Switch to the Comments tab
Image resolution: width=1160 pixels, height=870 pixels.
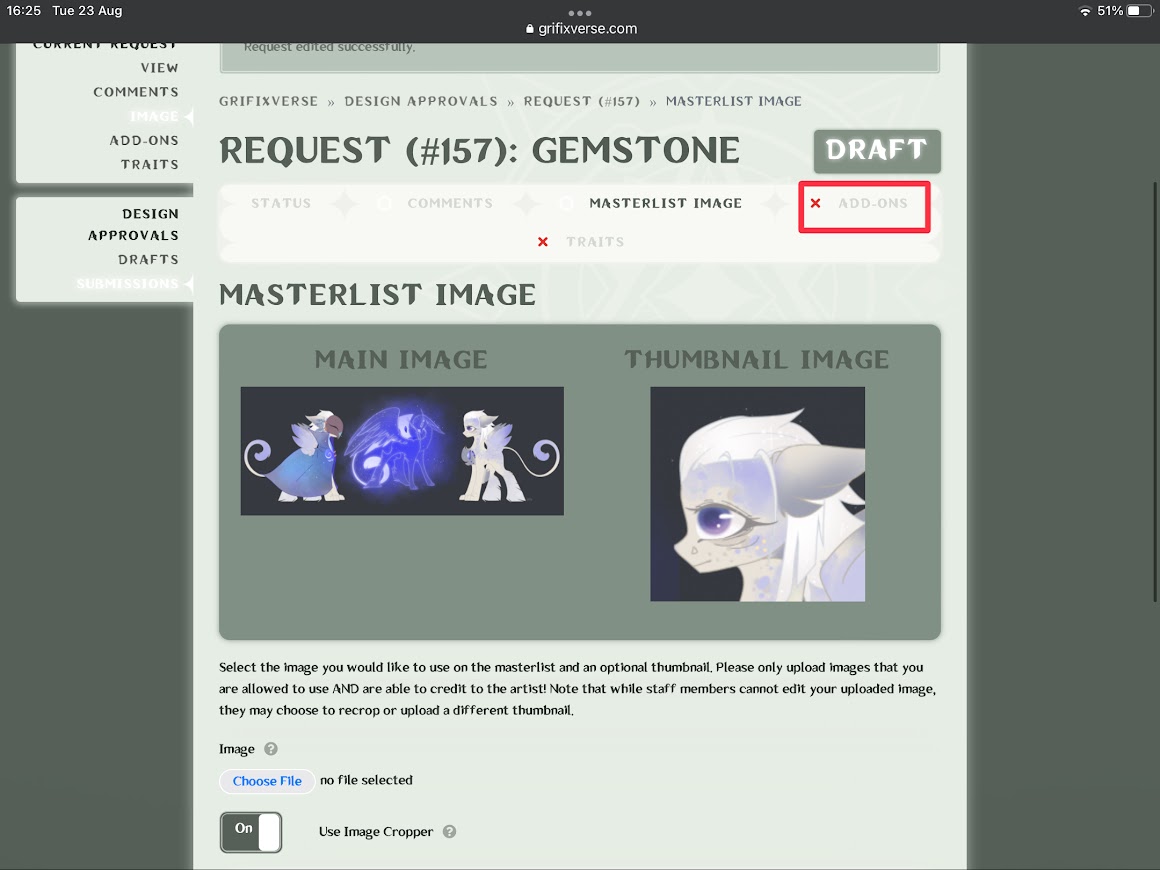(x=449, y=203)
